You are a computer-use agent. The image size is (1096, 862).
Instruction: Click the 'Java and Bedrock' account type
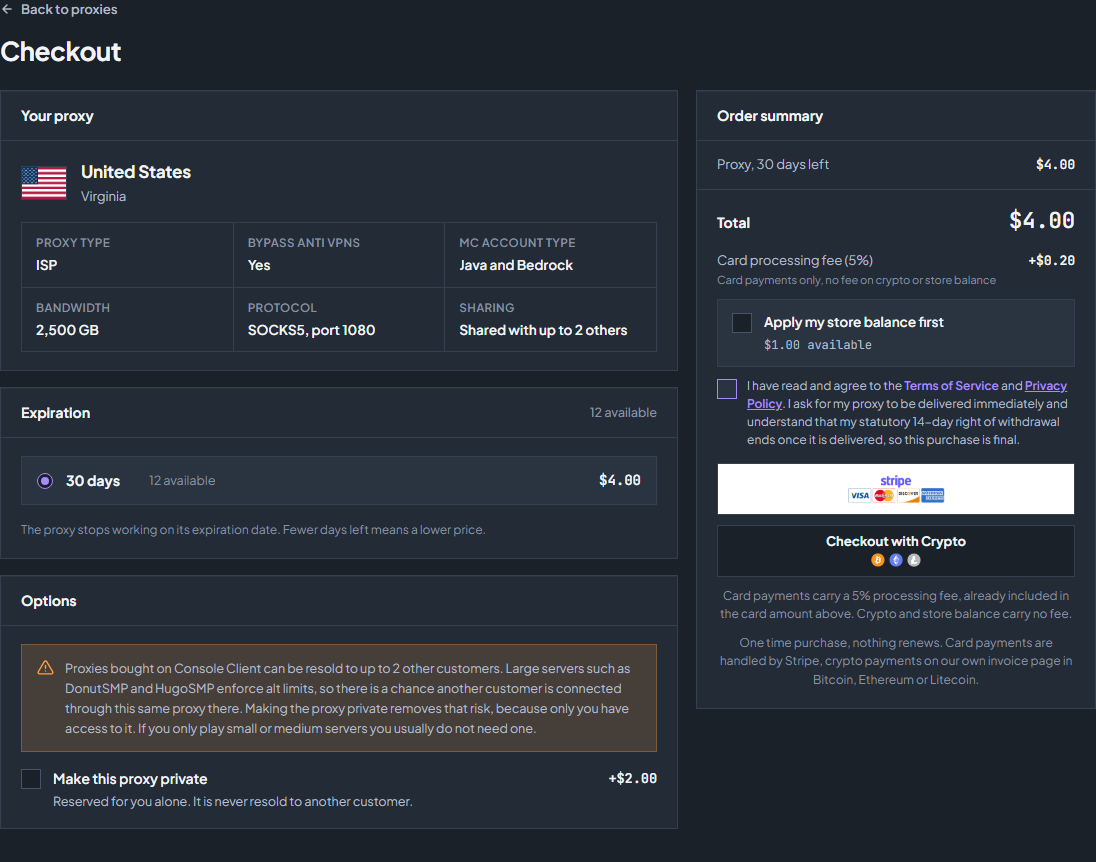[516, 265]
